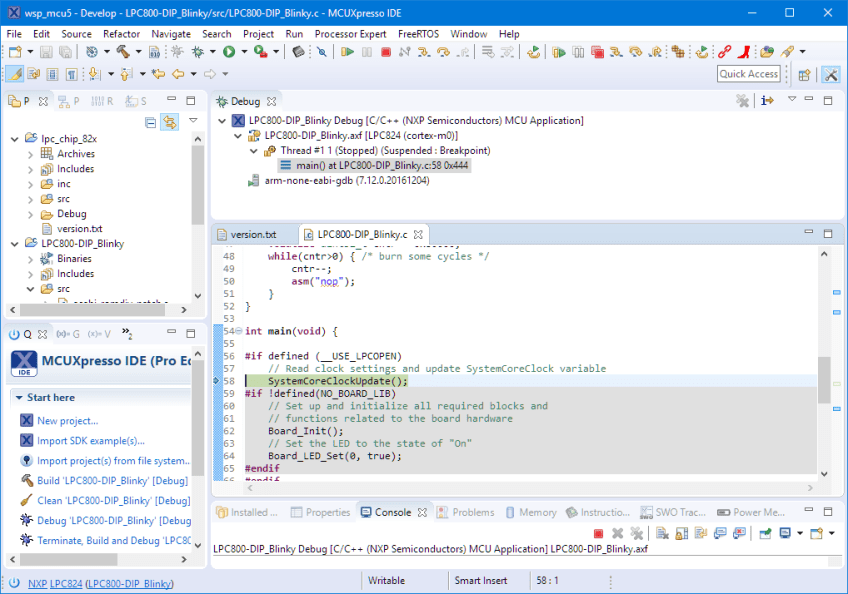This screenshot has height=594, width=848.
Task: Collapse the lpc_chip_82x project tree
Action: click(x=14, y=138)
